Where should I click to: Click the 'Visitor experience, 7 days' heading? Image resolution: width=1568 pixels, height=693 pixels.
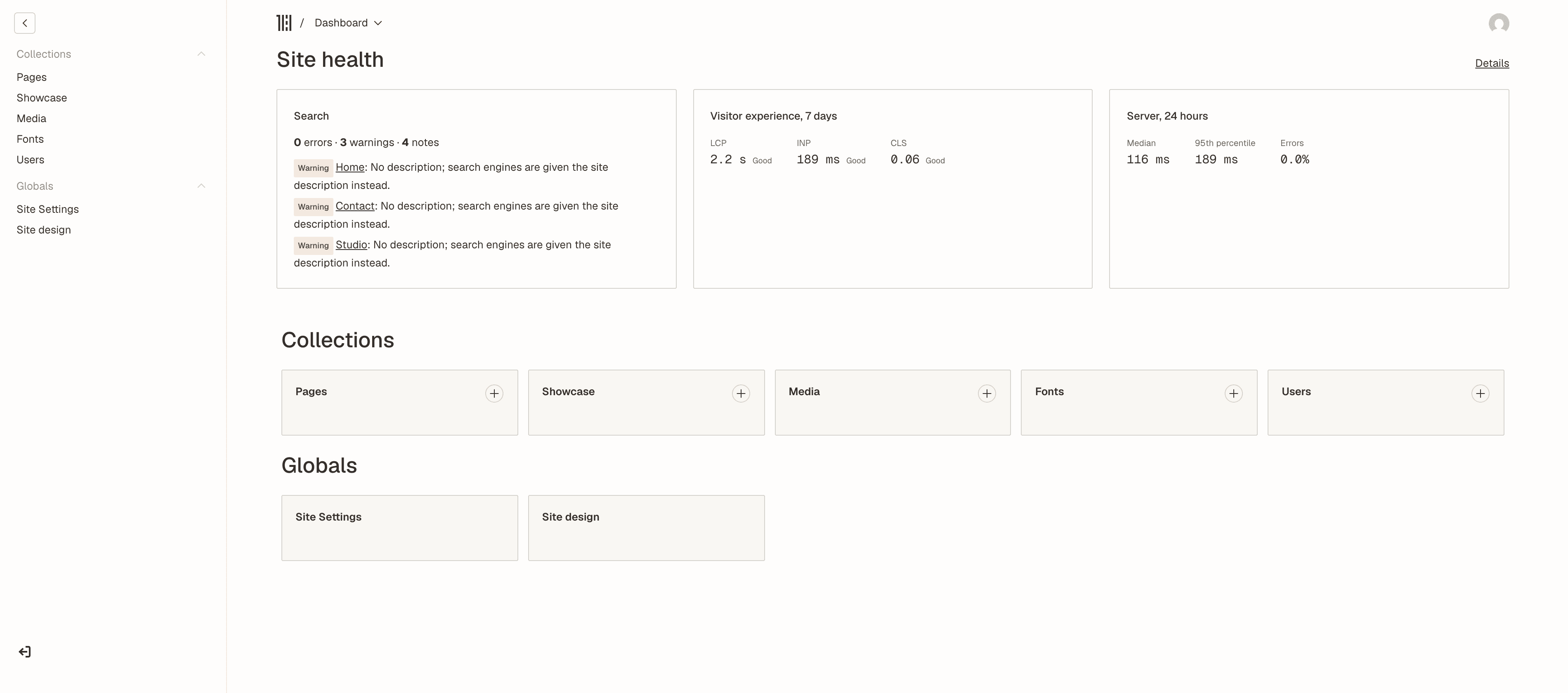773,116
